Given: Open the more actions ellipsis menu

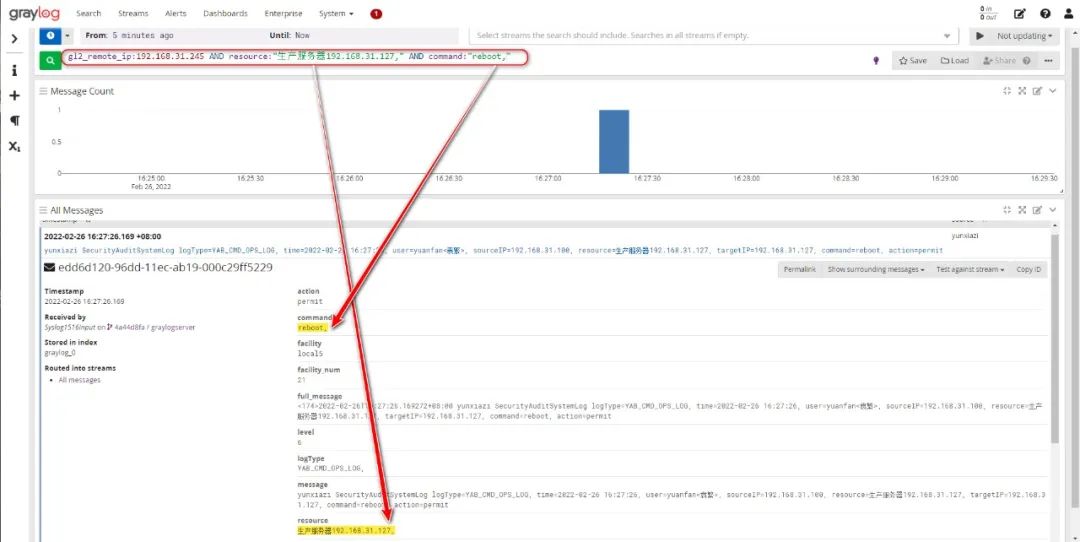Looking at the screenshot, I should coord(1048,61).
